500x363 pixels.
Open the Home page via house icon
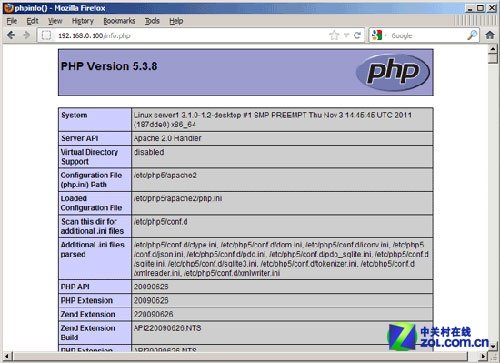click(490, 35)
